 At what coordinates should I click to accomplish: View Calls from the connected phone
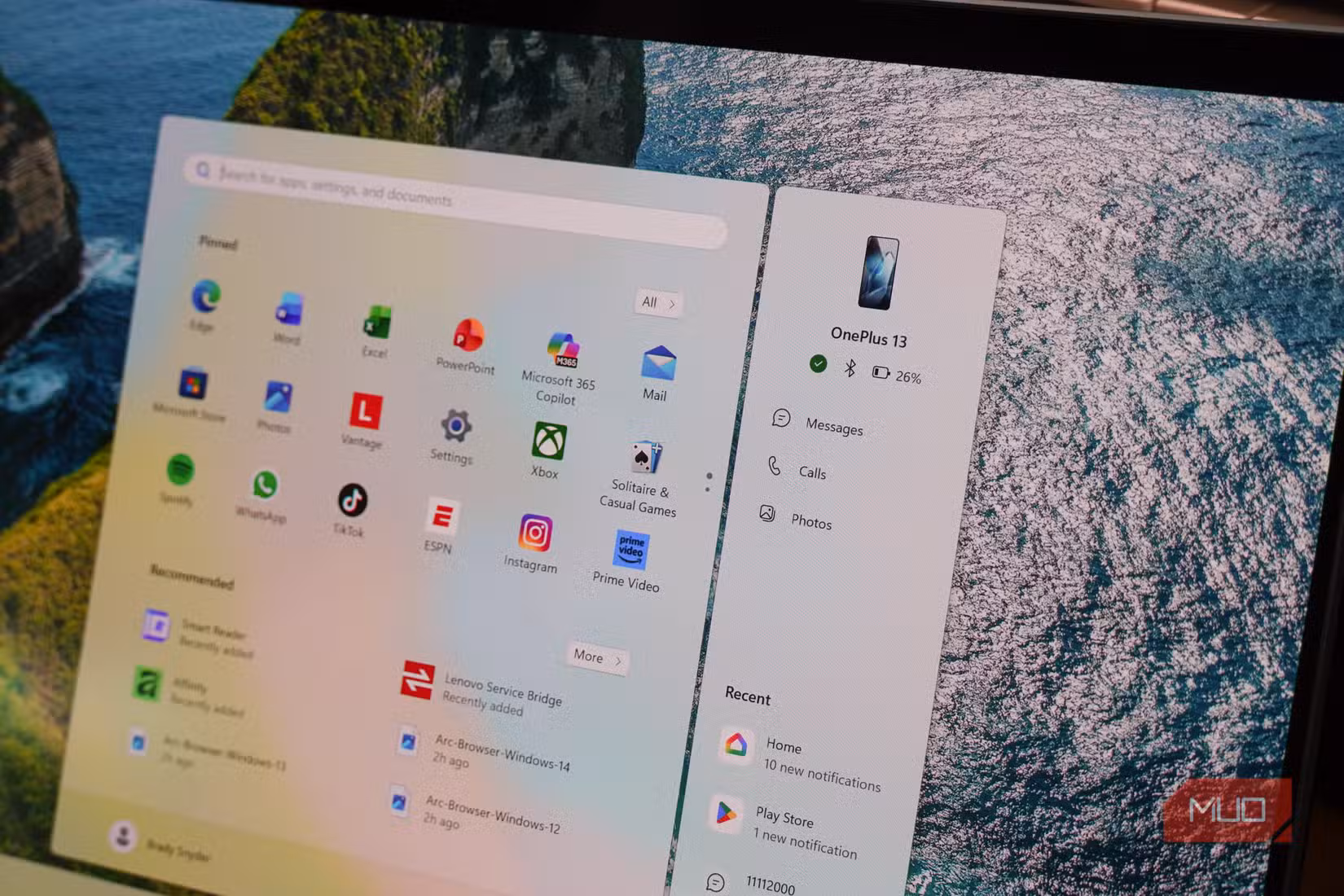(x=807, y=471)
